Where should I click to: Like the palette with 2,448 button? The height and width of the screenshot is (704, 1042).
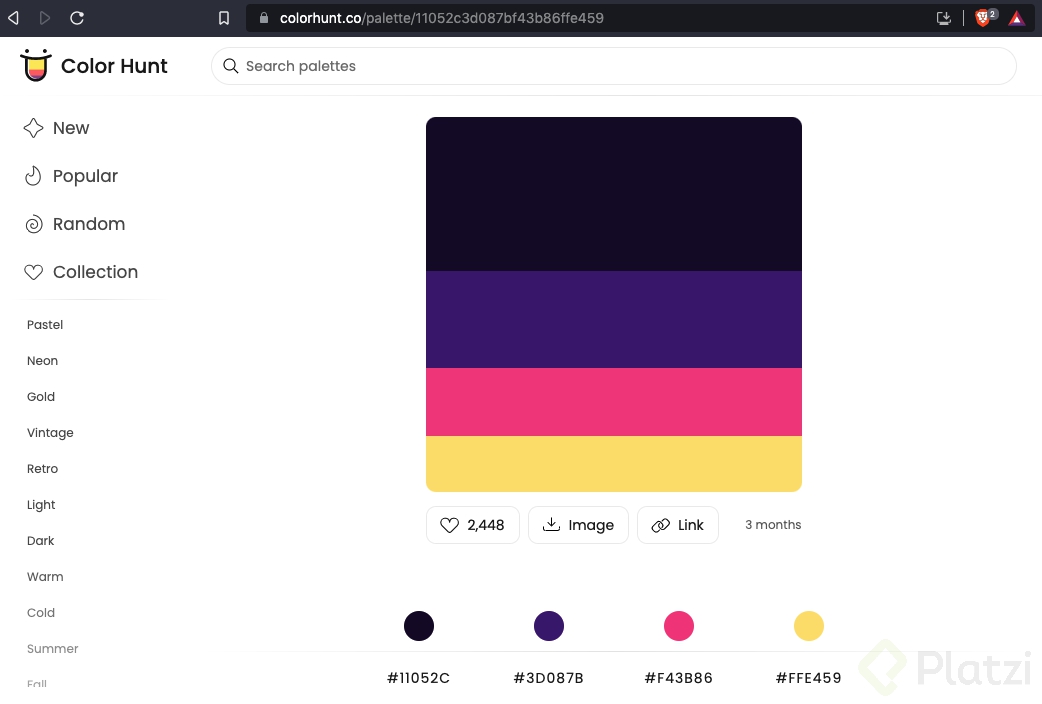pos(472,525)
